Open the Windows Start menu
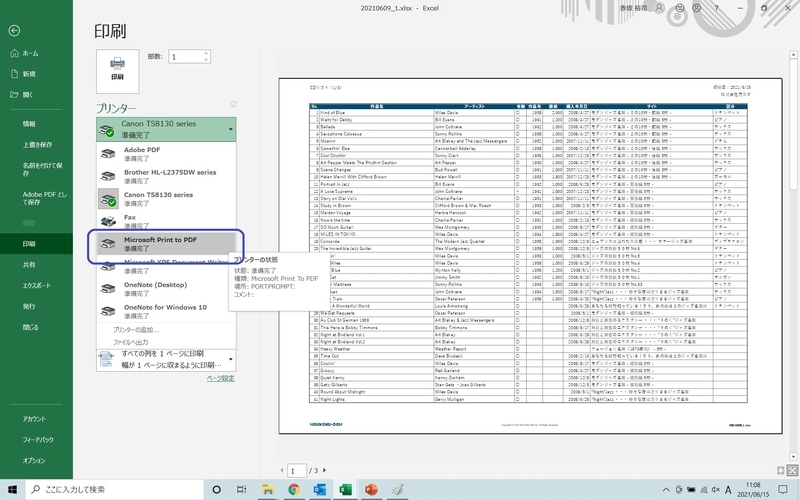 12,489
